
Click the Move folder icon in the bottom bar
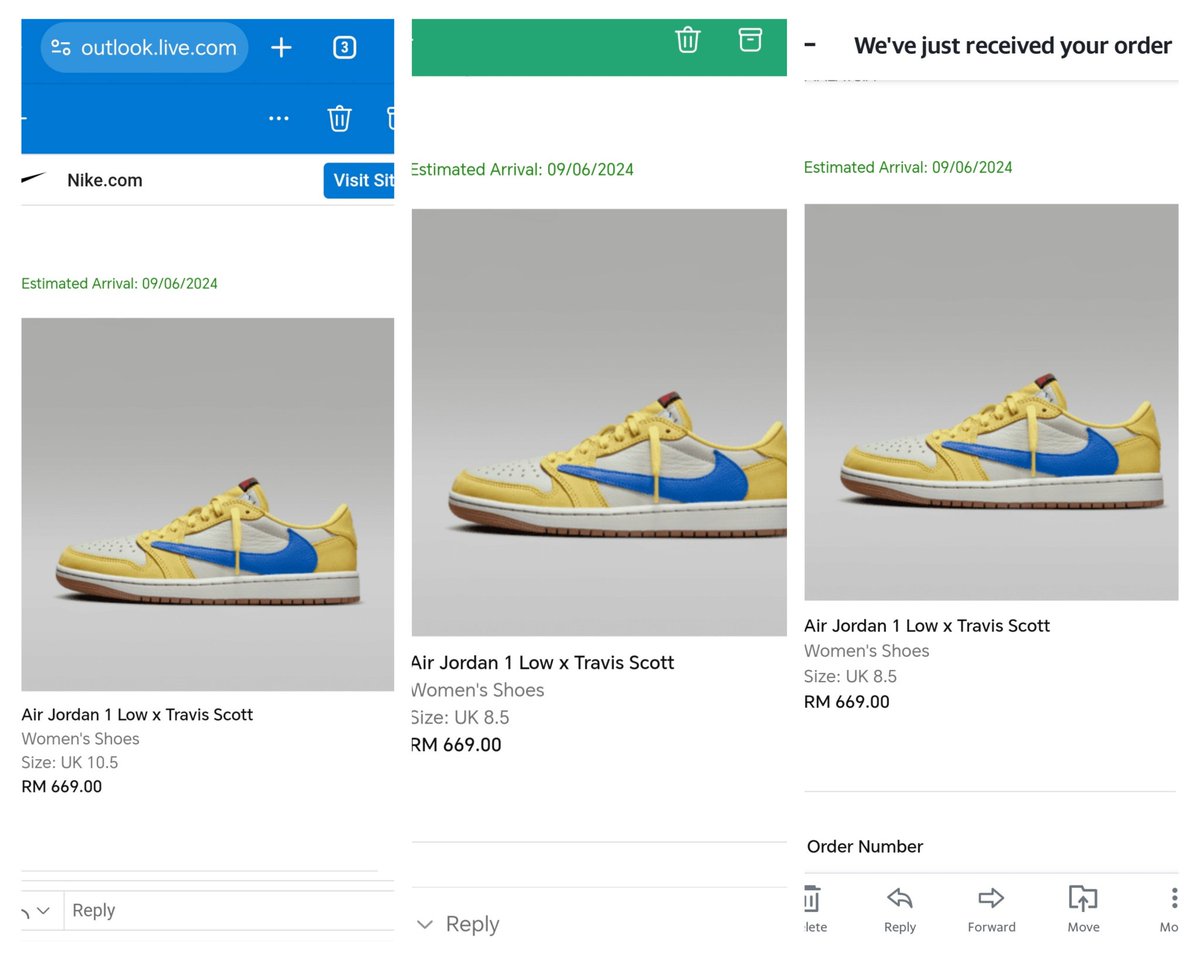tap(1083, 897)
